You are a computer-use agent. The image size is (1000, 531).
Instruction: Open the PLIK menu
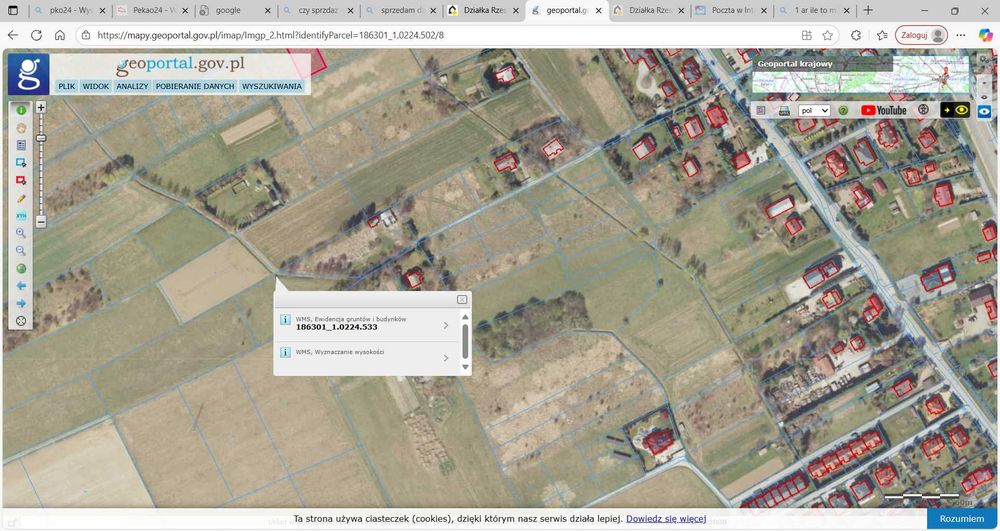66,86
